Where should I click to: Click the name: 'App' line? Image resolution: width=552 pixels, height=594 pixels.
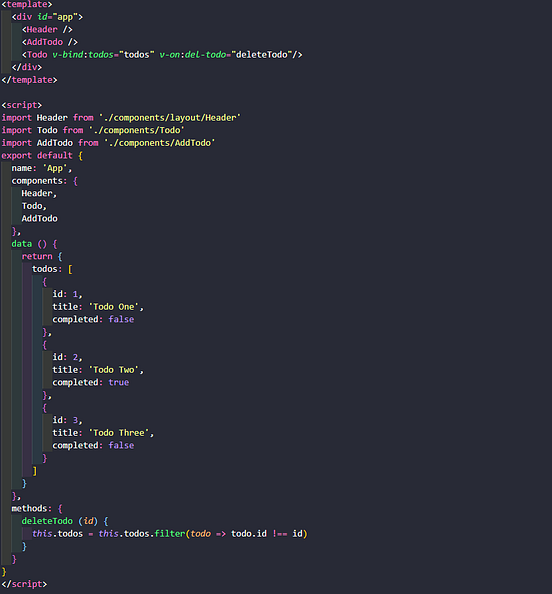coord(42,168)
